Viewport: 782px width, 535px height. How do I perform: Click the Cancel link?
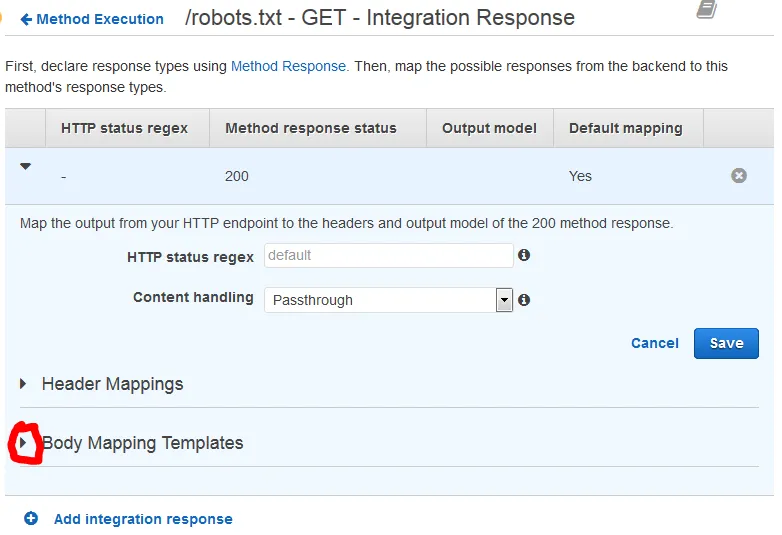[654, 343]
